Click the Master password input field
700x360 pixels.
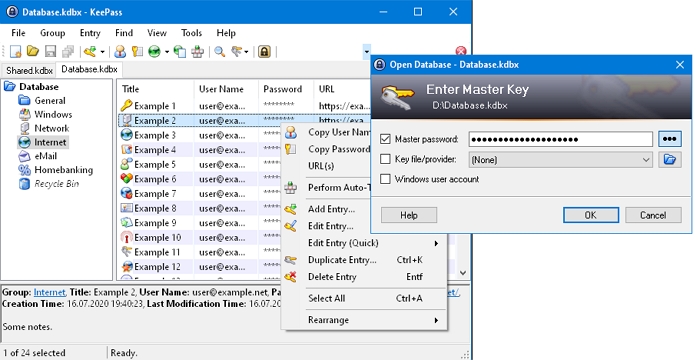point(561,139)
